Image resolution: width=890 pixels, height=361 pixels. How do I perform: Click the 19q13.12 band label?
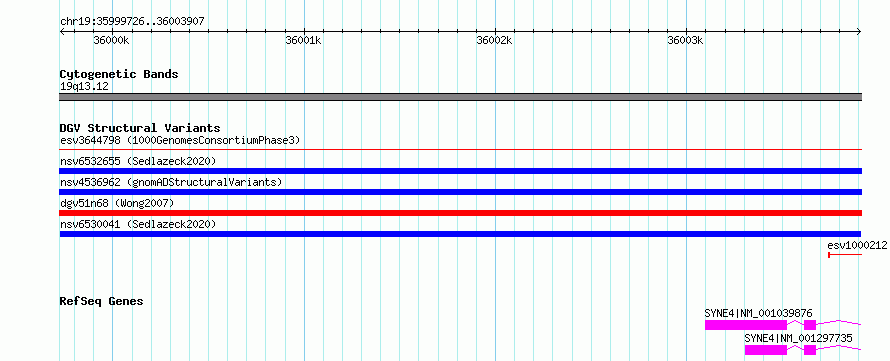tap(84, 86)
